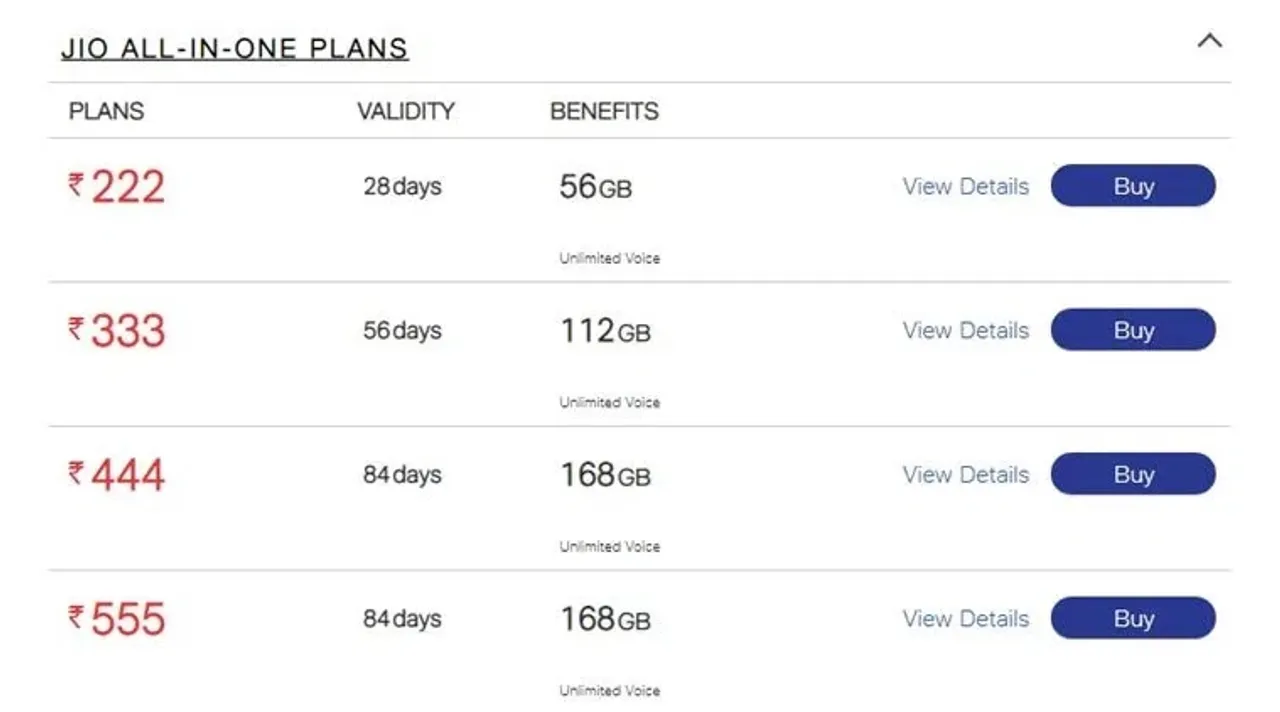Screen dimensions: 1280x712
Task: Click the BENEFITS column header
Action: [604, 111]
